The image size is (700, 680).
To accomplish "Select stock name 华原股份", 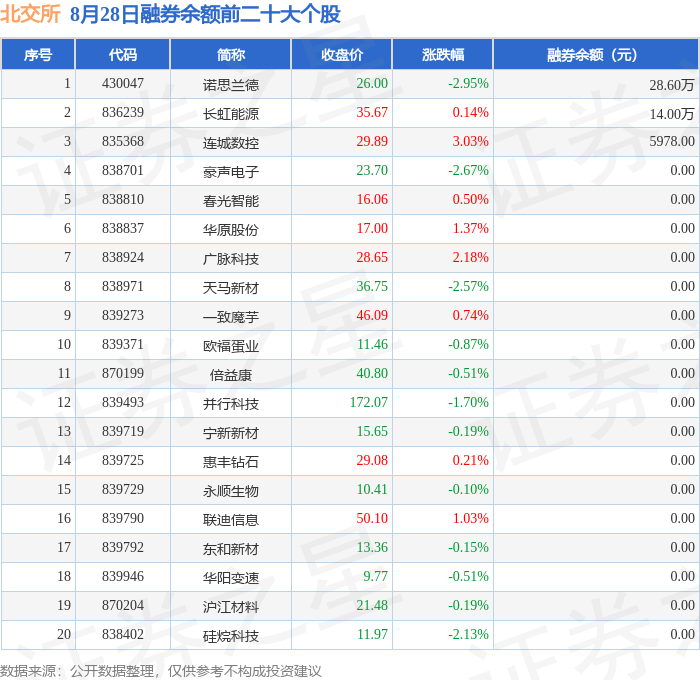I will coord(231,229).
